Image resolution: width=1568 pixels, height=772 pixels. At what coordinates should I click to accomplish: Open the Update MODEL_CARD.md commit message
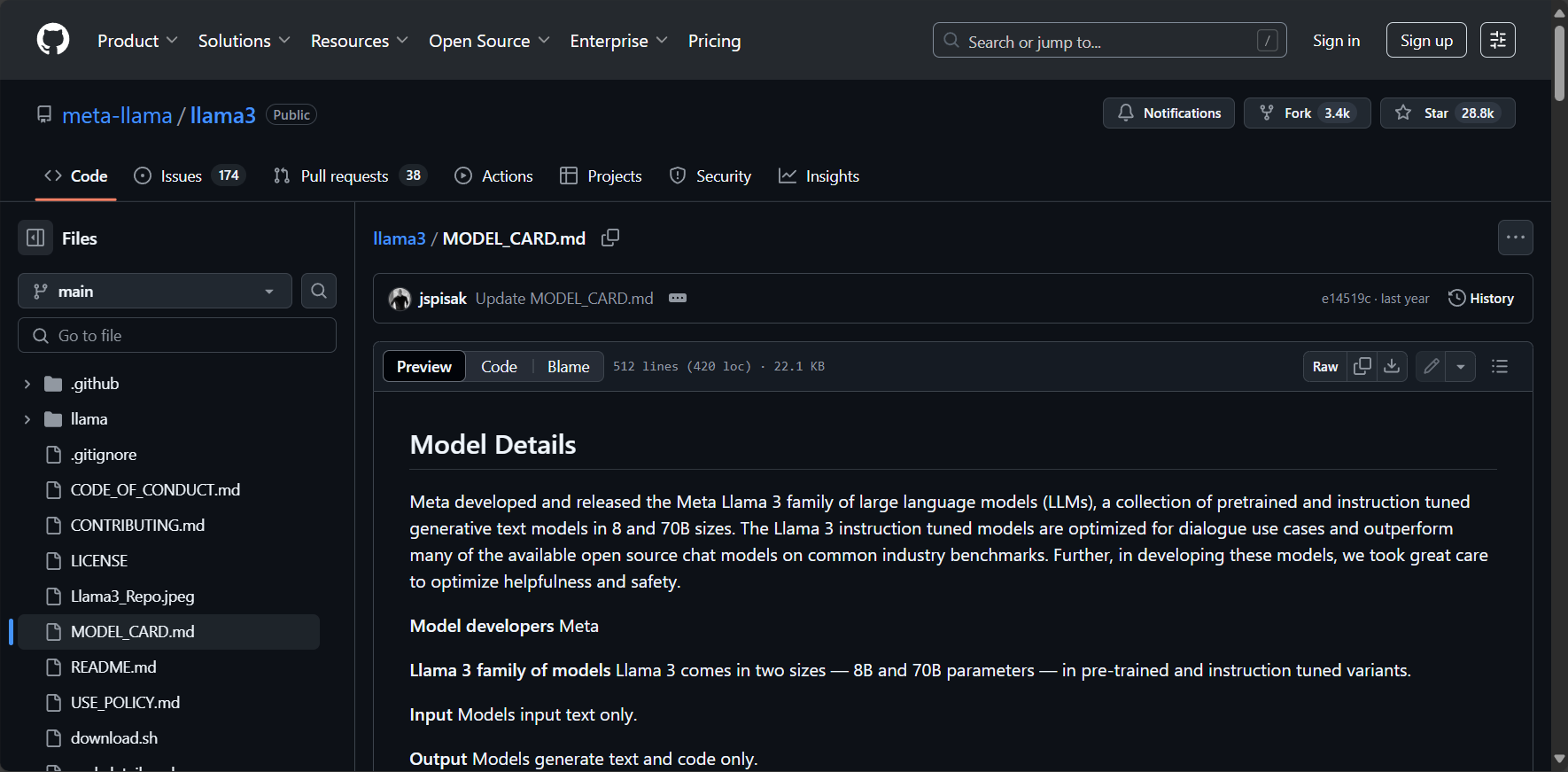[x=564, y=299]
